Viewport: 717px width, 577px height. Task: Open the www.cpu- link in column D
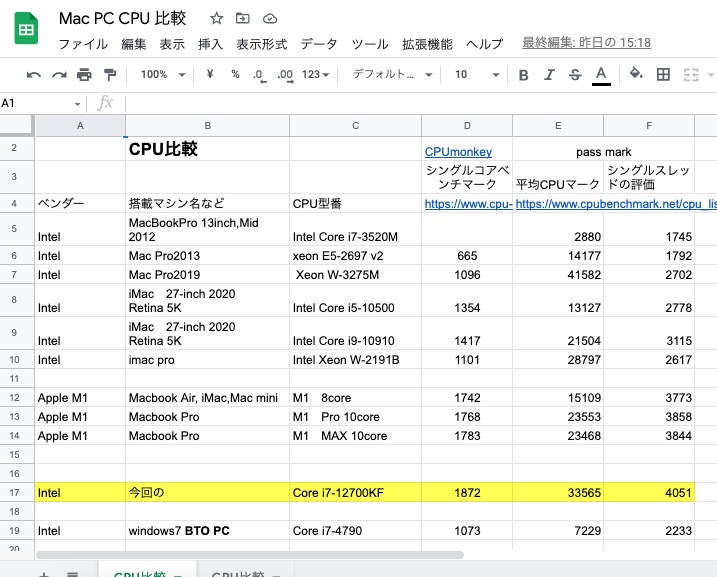[x=468, y=204]
